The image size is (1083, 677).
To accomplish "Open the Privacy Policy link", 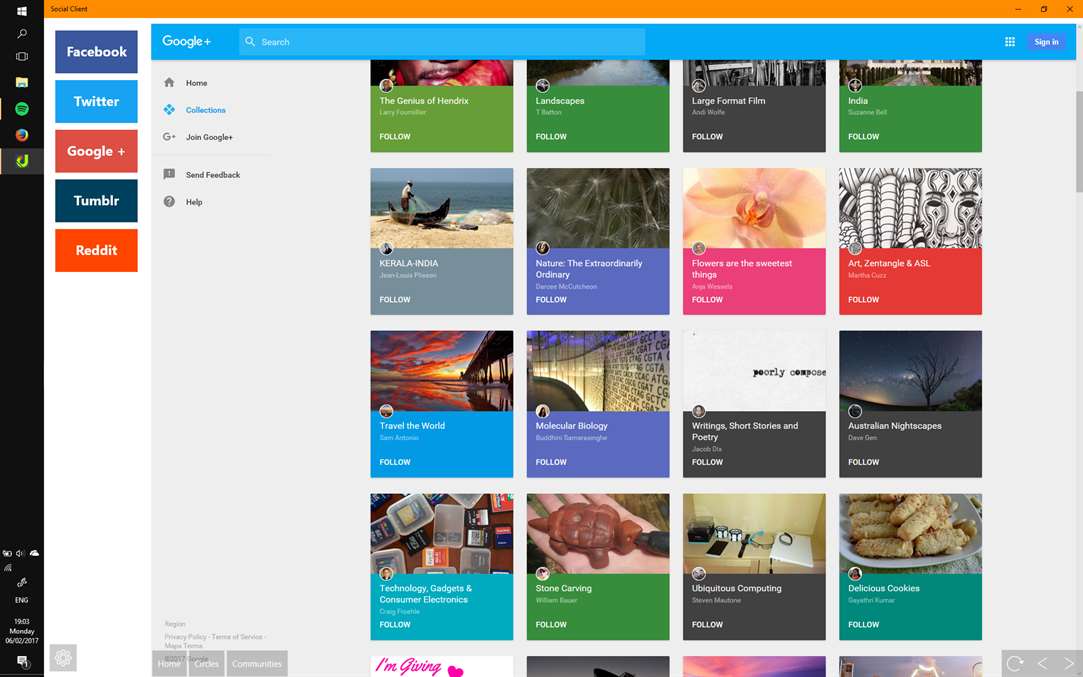I will tap(180, 636).
